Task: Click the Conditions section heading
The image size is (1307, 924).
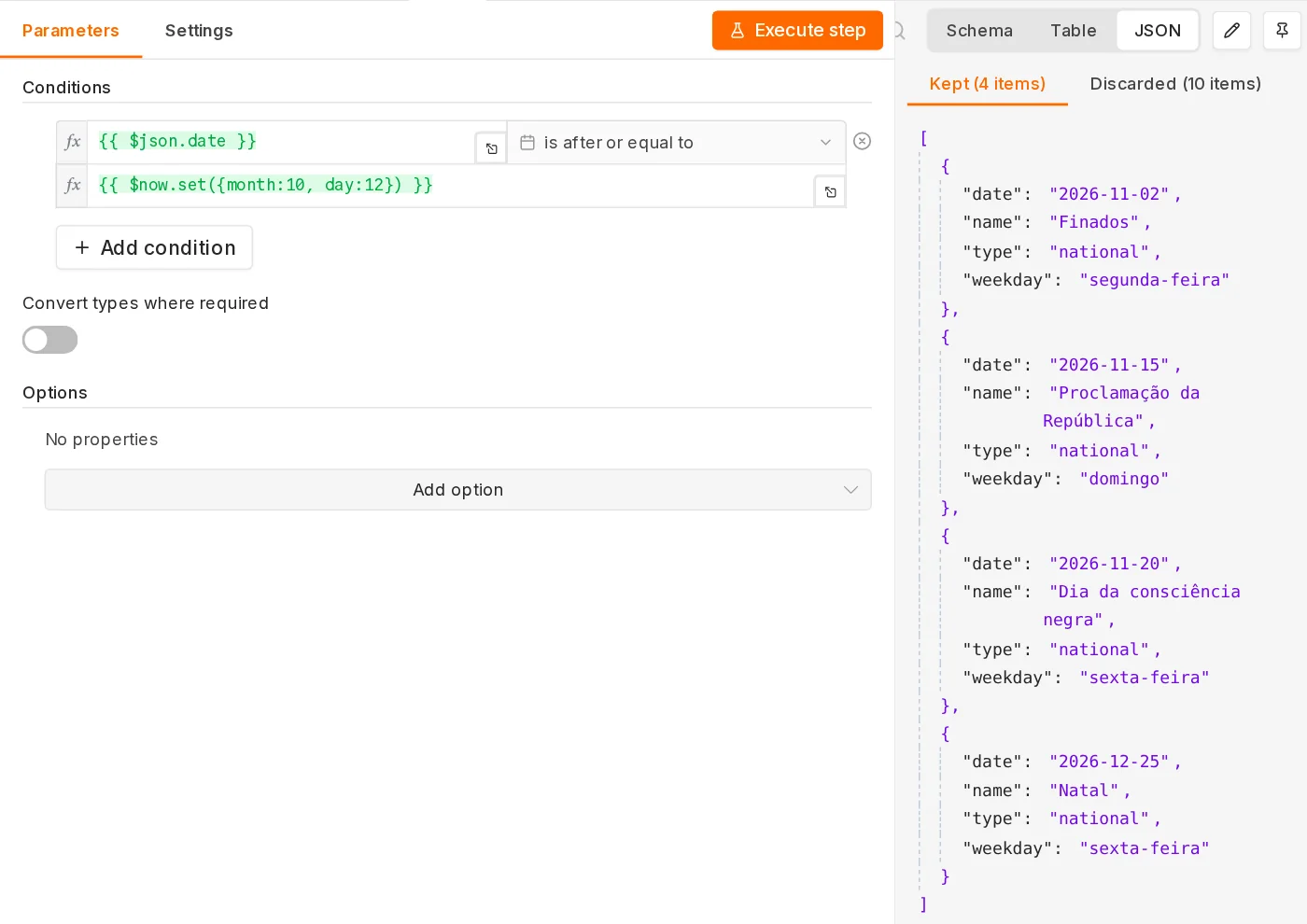Action: pos(66,88)
